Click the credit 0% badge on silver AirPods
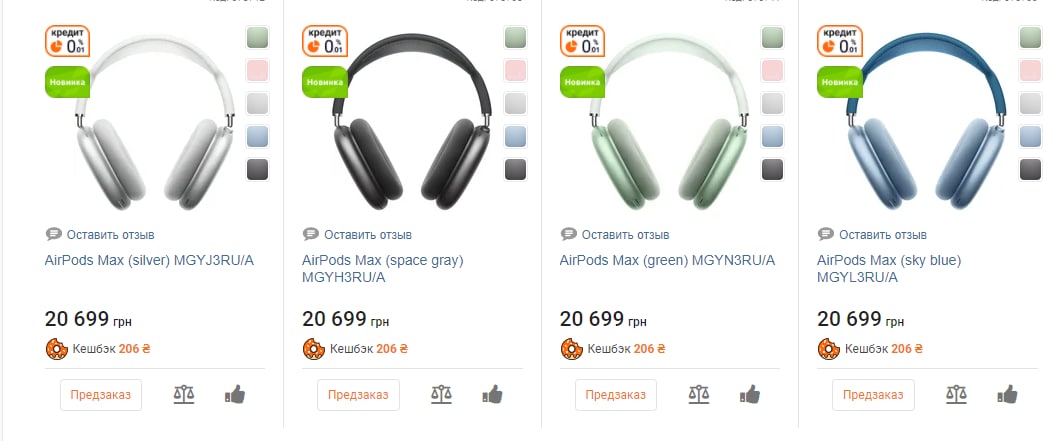 click(x=67, y=42)
